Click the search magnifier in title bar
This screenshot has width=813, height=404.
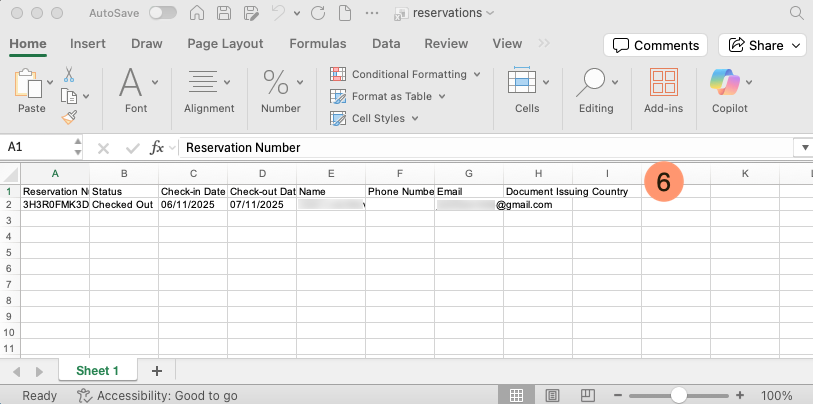796,13
